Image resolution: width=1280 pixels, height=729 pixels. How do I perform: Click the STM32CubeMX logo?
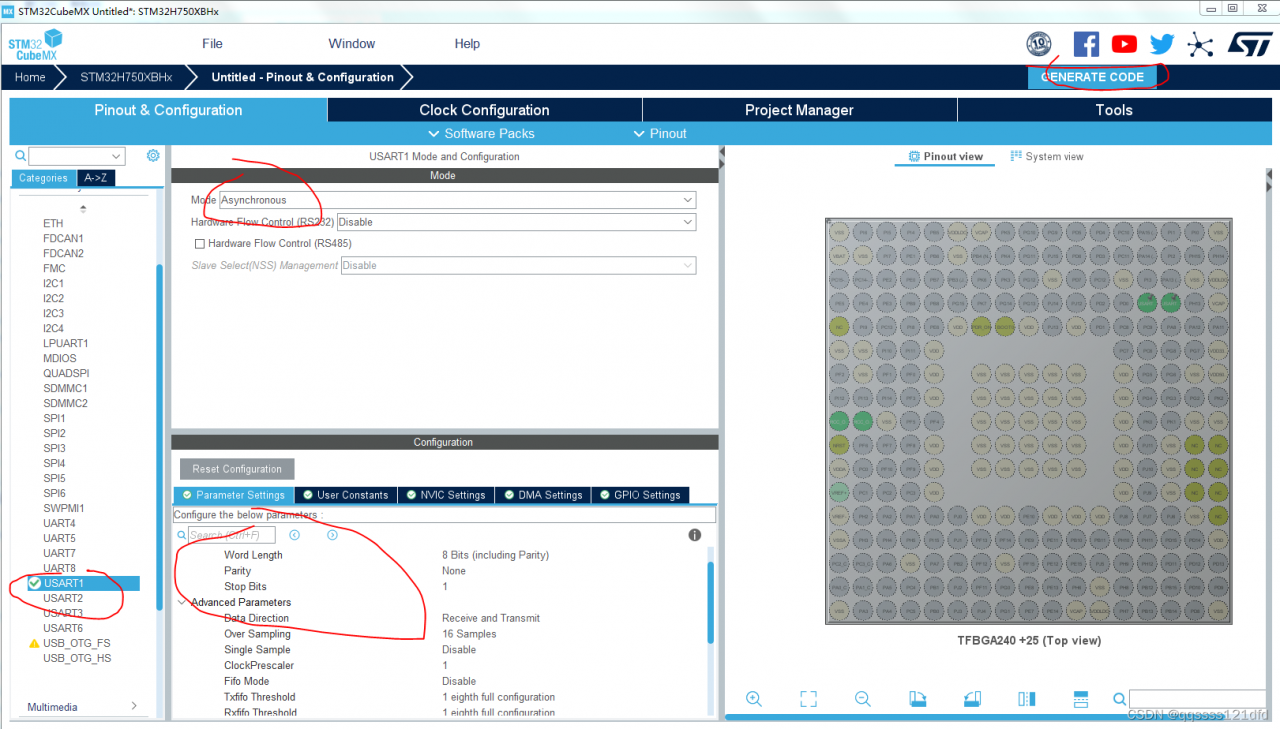(35, 46)
